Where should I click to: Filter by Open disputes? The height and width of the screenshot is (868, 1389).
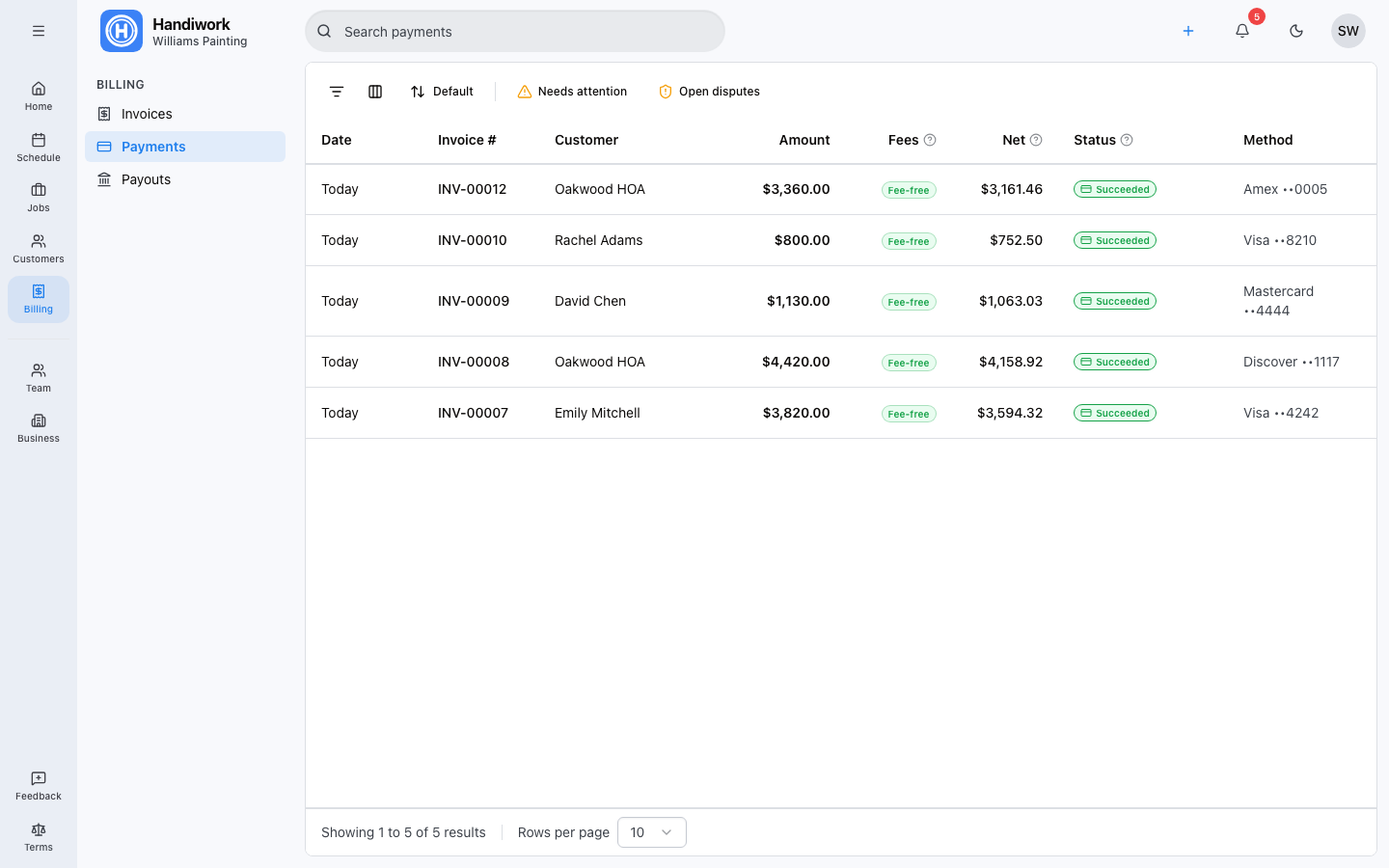(x=709, y=92)
